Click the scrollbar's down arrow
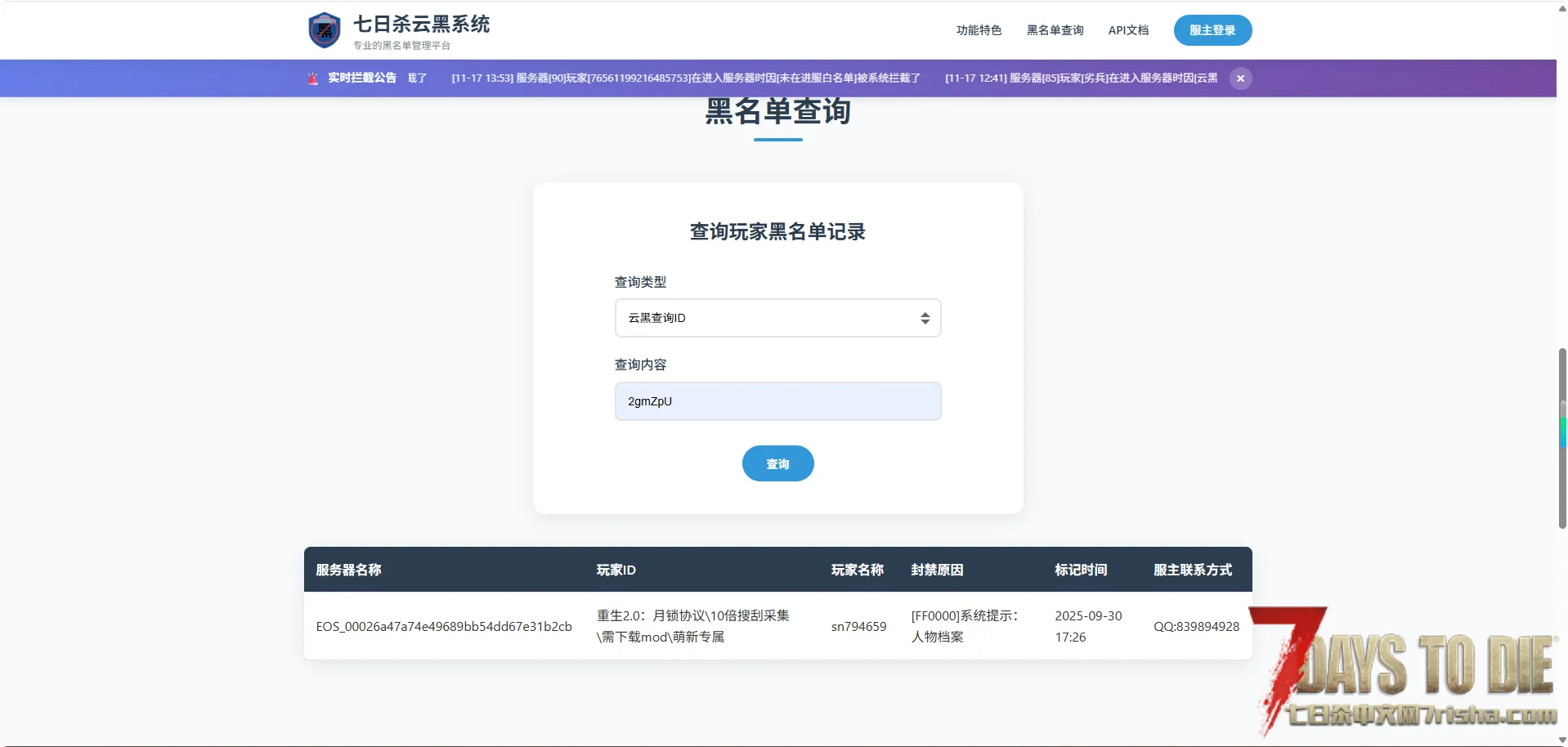The height and width of the screenshot is (747, 1568). (1562, 740)
